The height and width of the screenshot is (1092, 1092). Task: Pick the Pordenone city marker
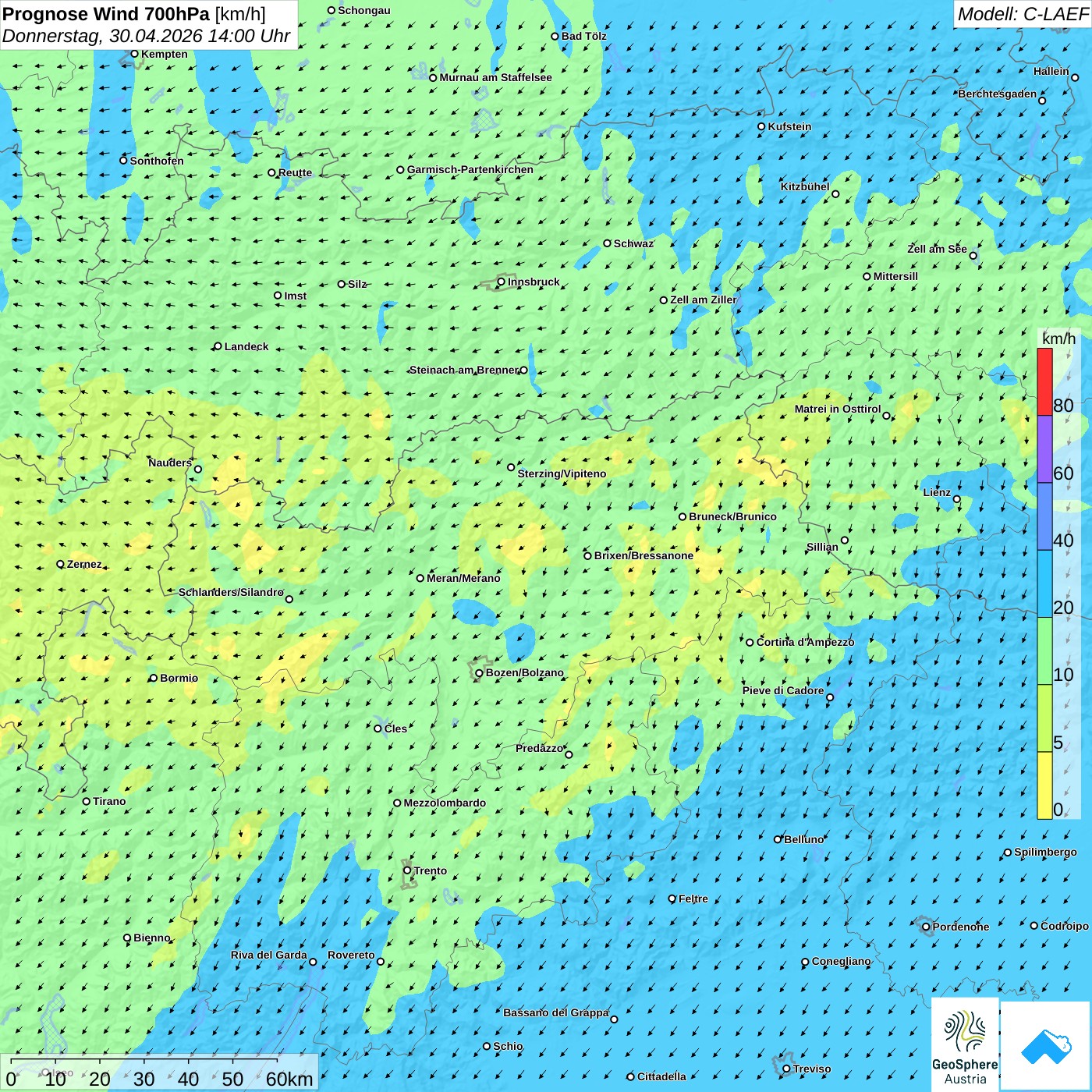coord(926,927)
